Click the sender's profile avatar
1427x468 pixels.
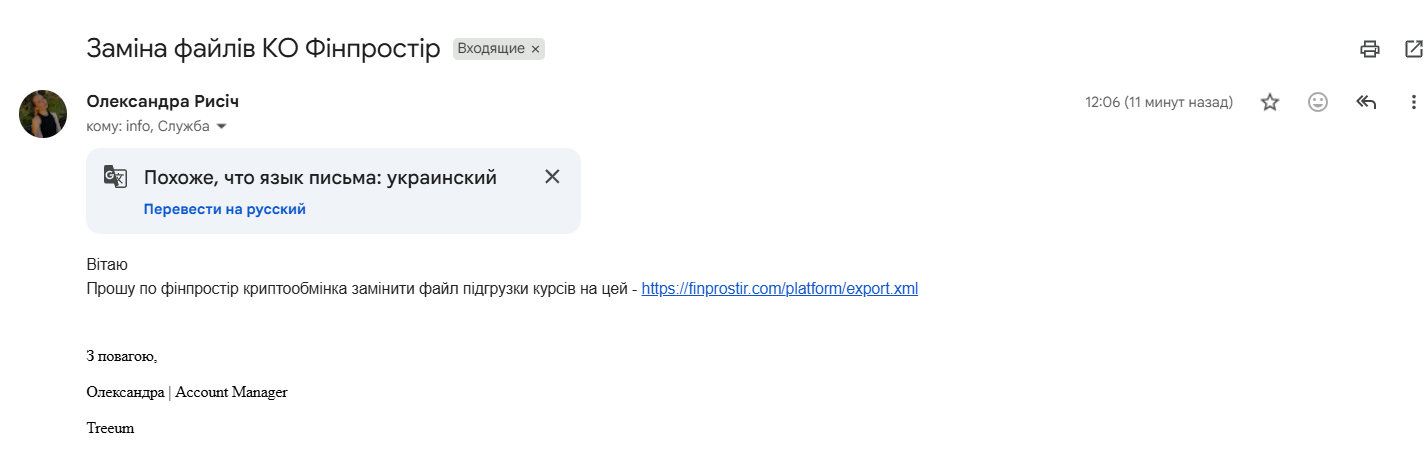[43, 114]
